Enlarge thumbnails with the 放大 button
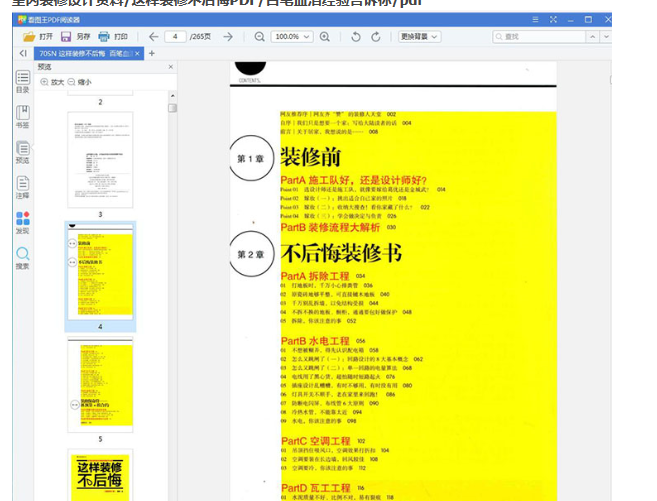The height and width of the screenshot is (501, 657). pos(52,82)
